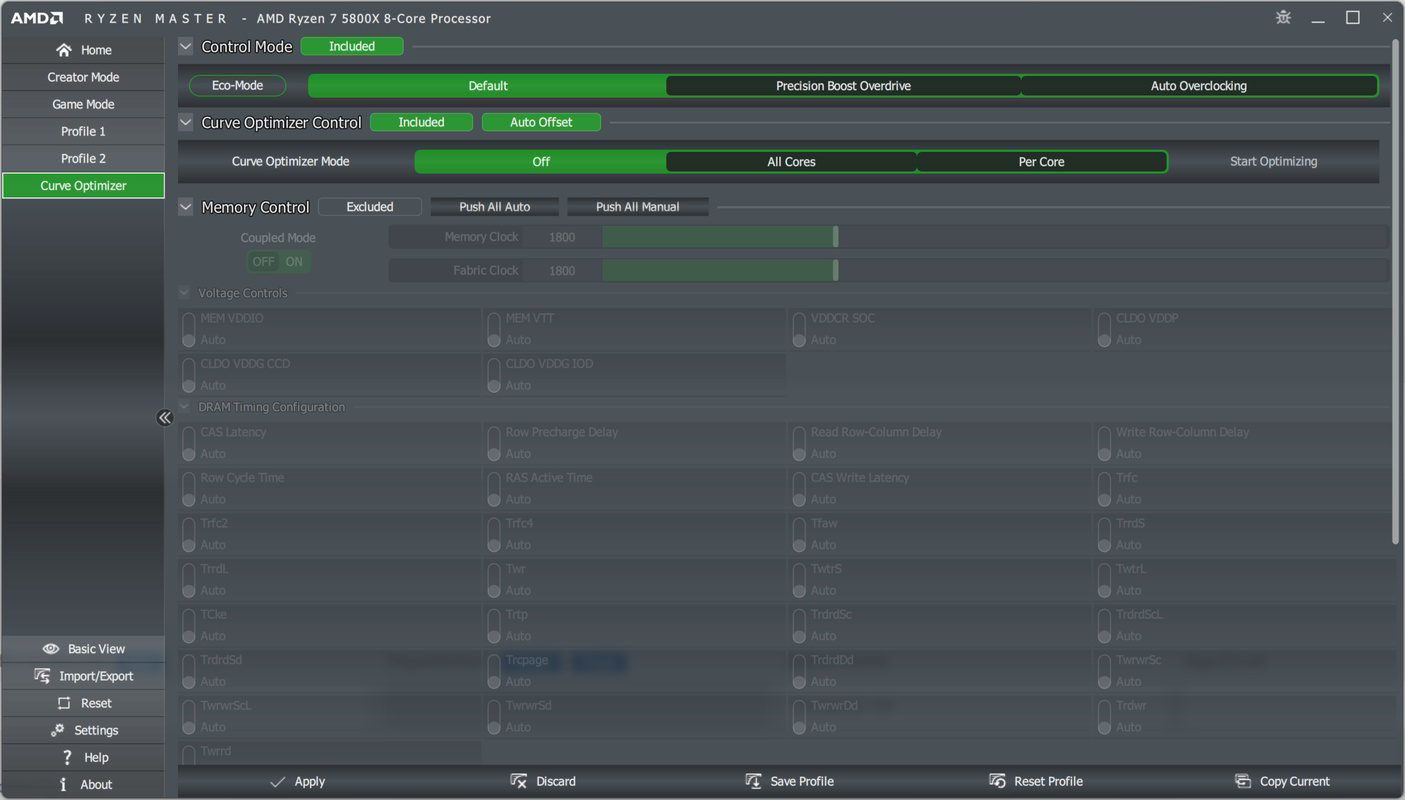Enable Eco-Mode button
Image resolution: width=1405 pixels, height=800 pixels.
[x=237, y=86]
